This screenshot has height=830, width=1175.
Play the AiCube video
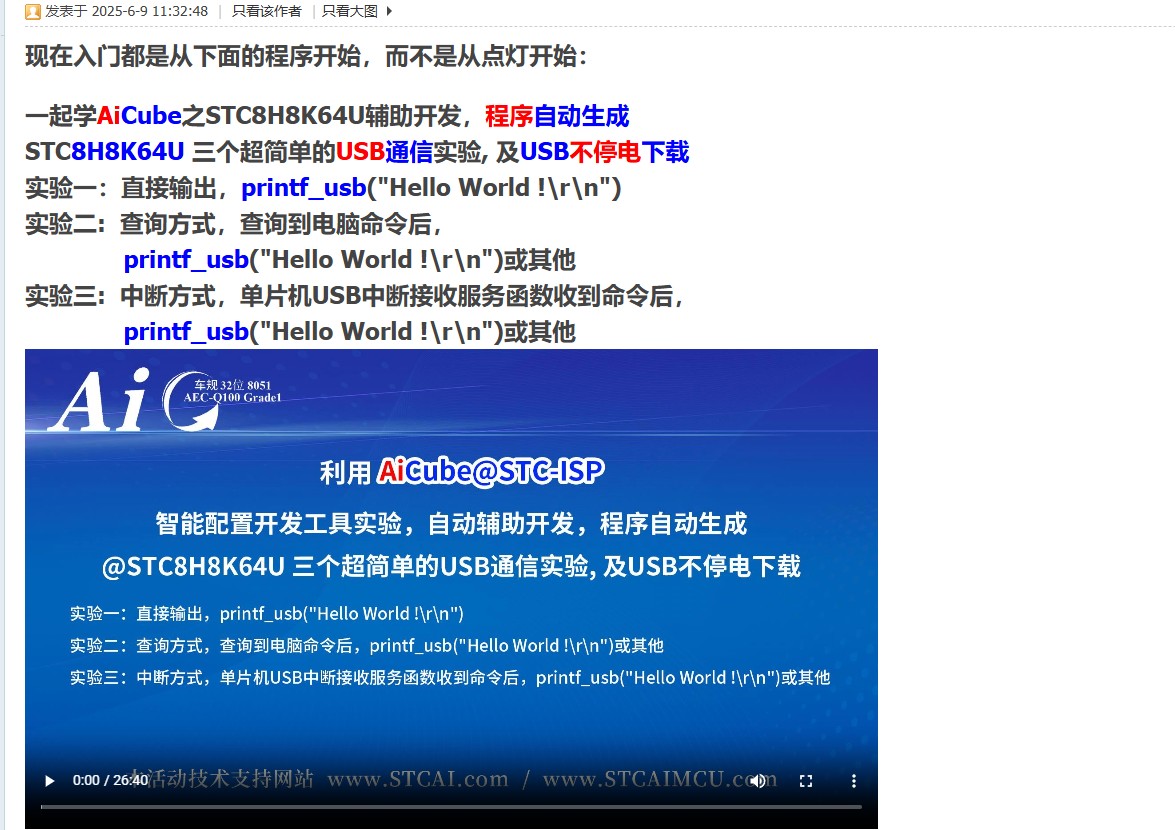coord(49,781)
